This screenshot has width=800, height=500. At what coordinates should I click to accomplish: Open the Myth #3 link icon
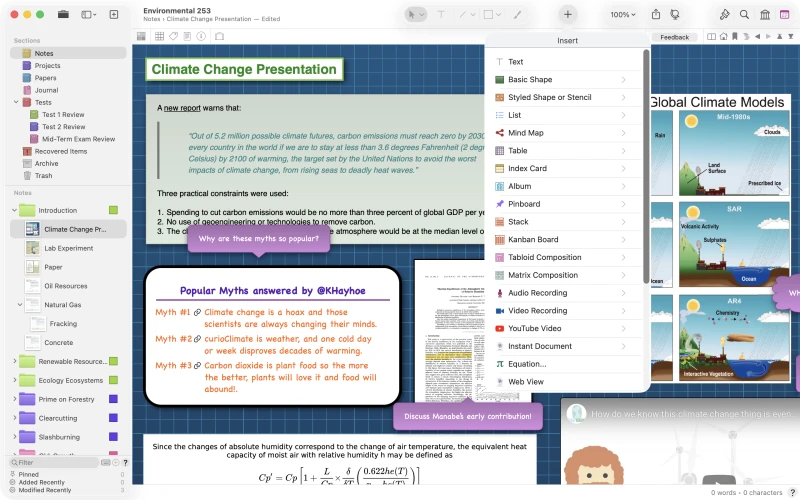click(x=197, y=365)
